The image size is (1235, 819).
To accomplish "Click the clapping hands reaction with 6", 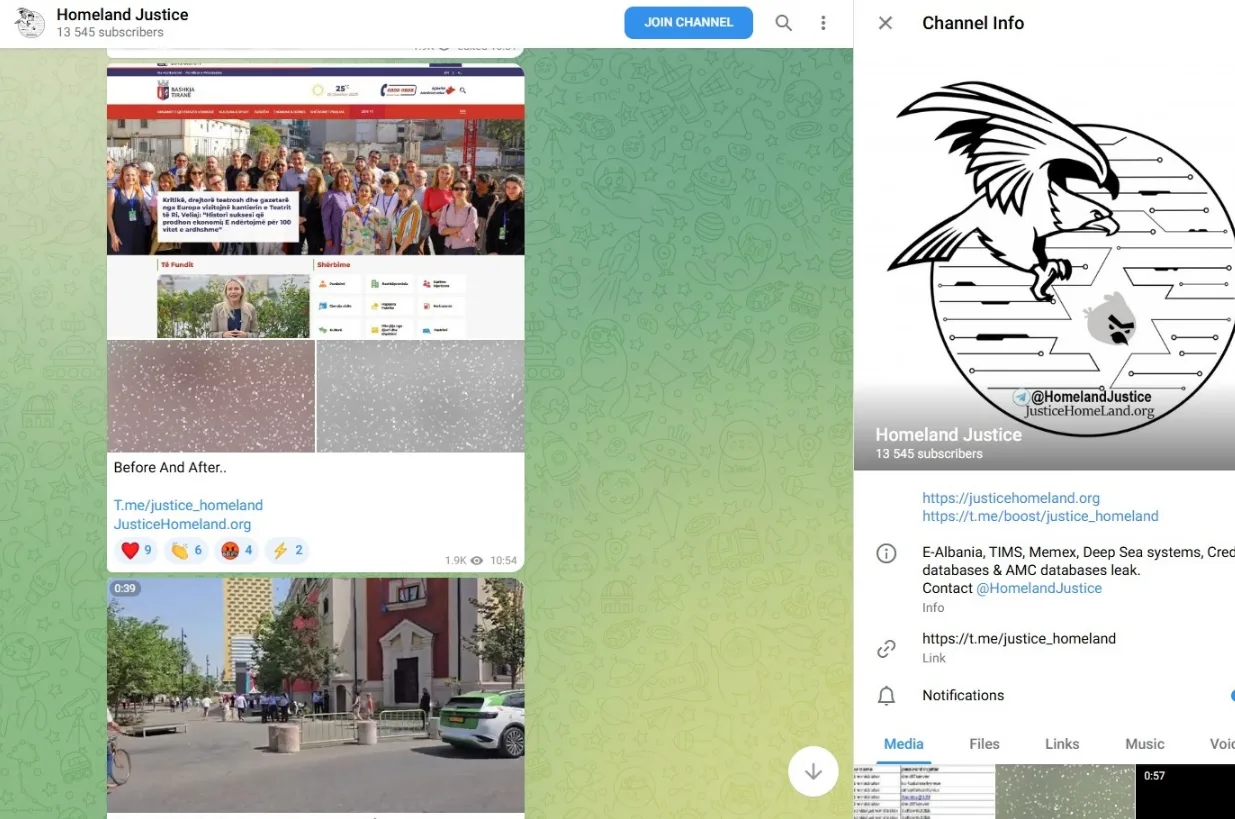I will point(186,550).
